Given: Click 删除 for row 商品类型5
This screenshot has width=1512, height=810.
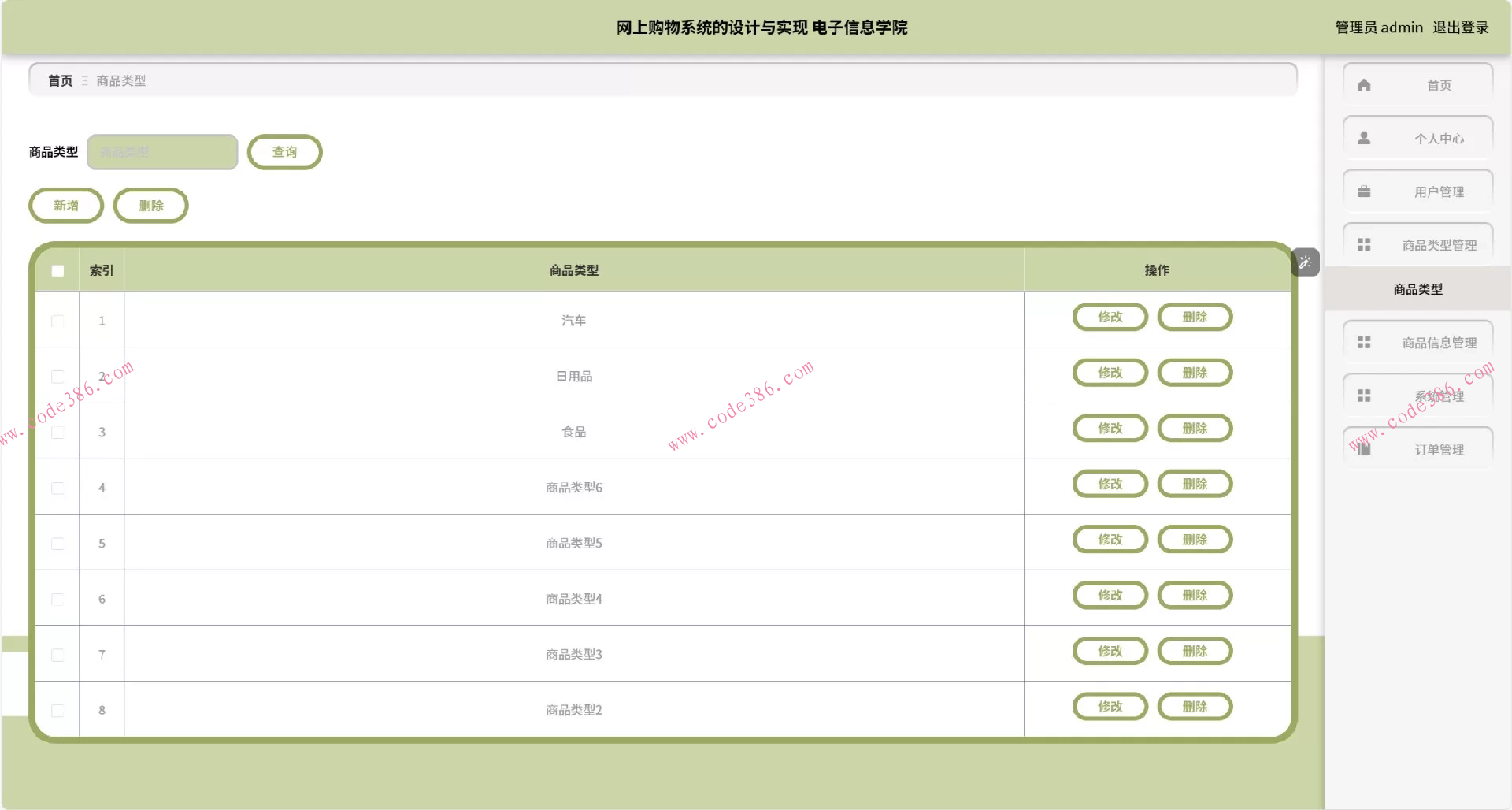Looking at the screenshot, I should 1195,540.
